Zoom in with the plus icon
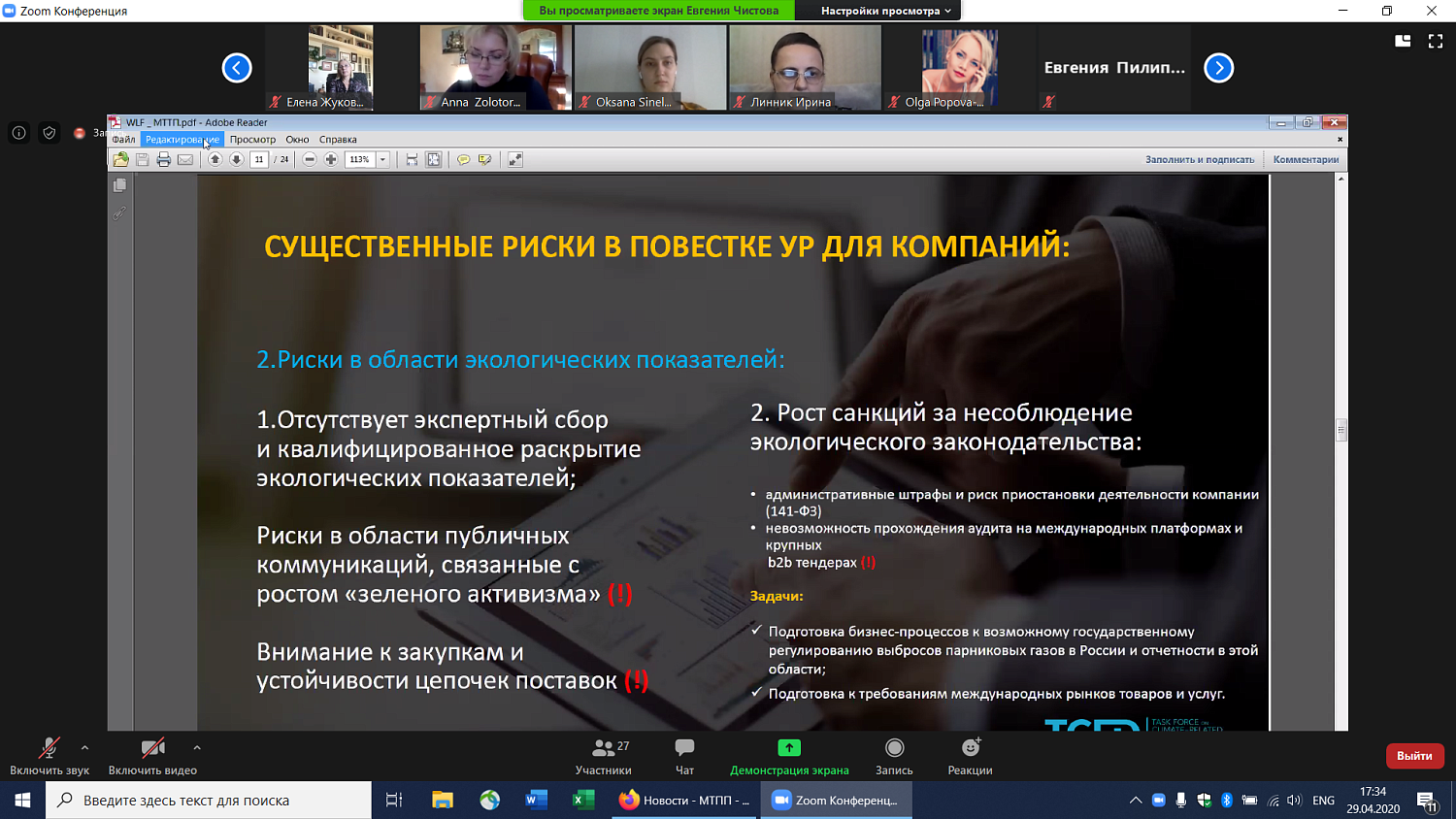 (x=331, y=159)
